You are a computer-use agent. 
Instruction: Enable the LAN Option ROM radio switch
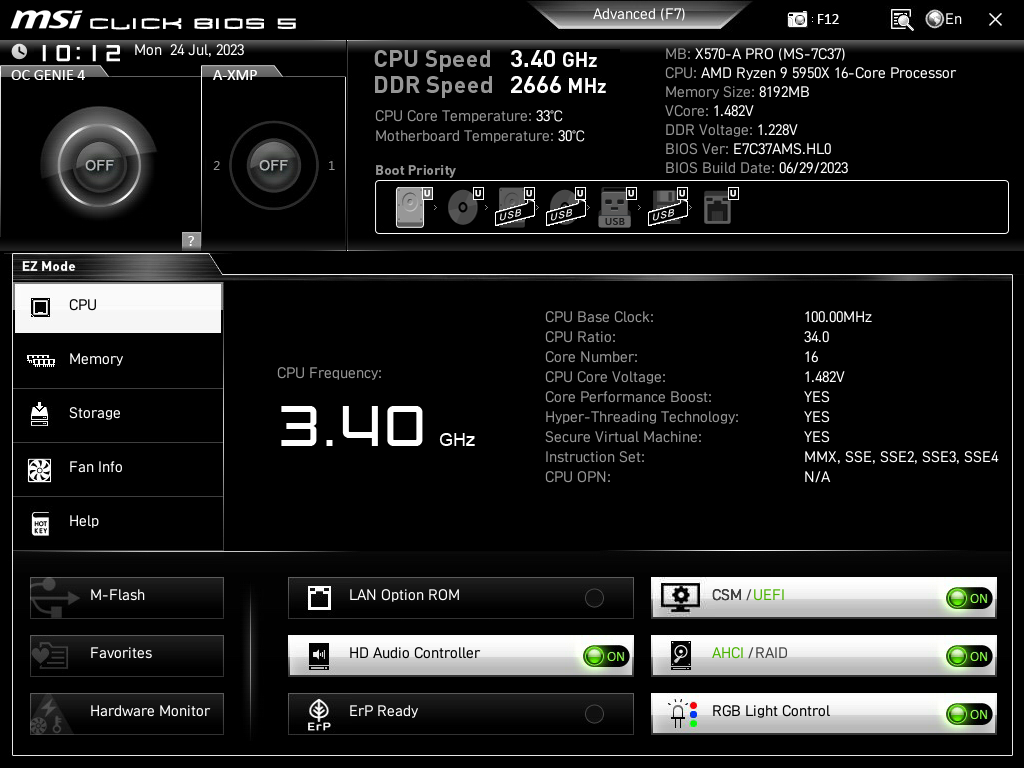(594, 598)
